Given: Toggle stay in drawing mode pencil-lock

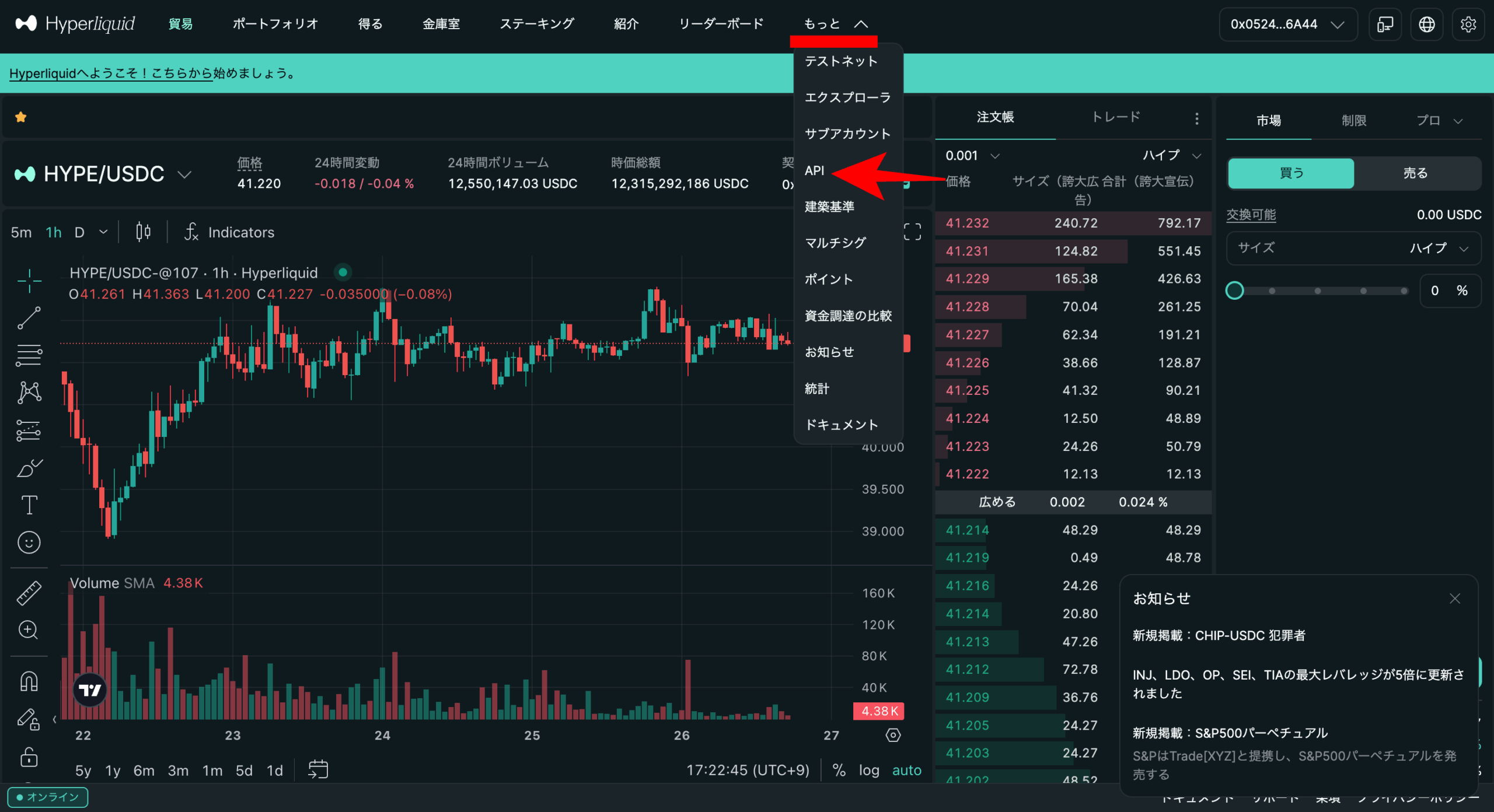Looking at the screenshot, I should [x=29, y=719].
